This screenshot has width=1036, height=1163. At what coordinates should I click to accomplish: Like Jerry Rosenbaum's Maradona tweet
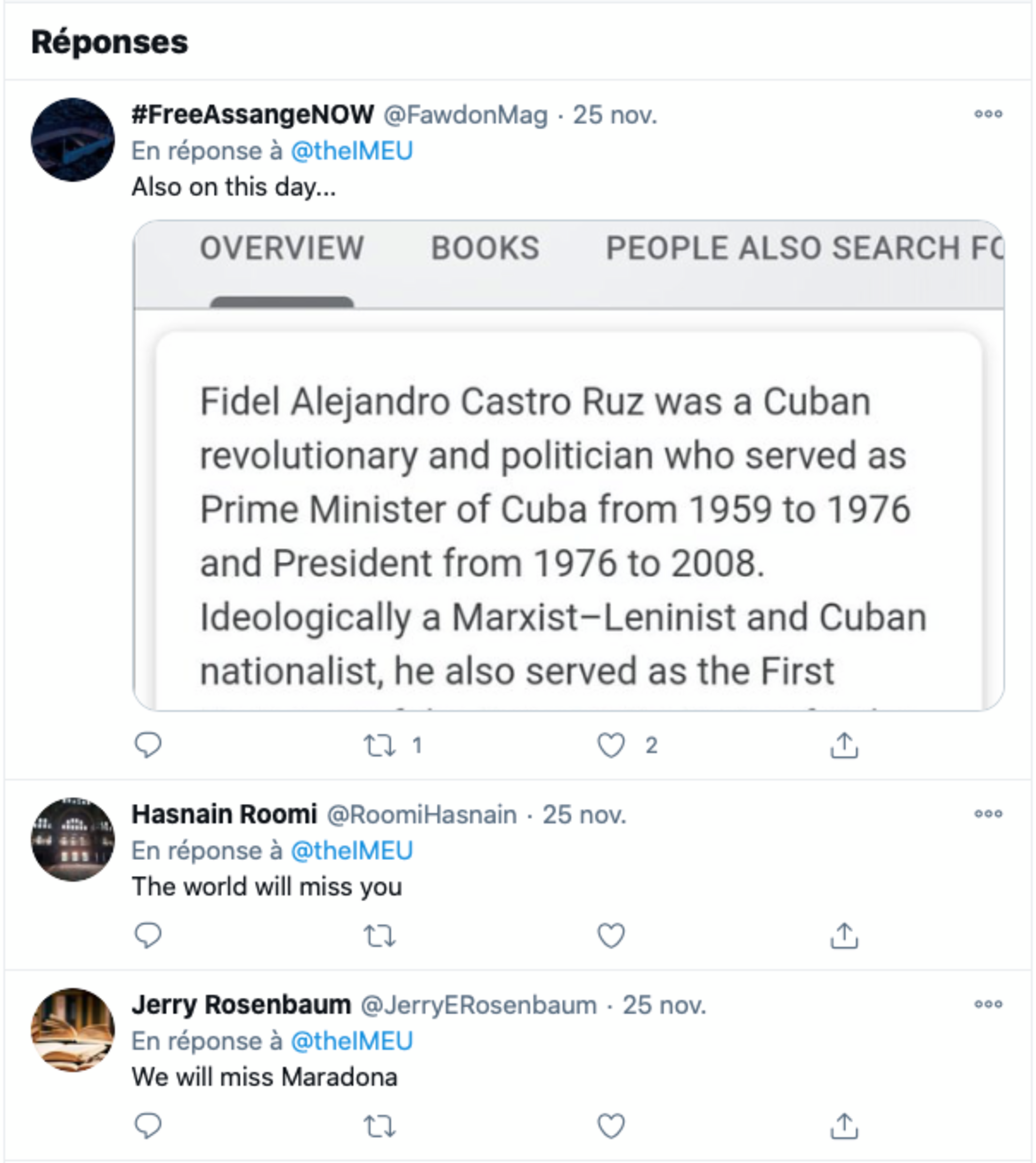tap(611, 1125)
